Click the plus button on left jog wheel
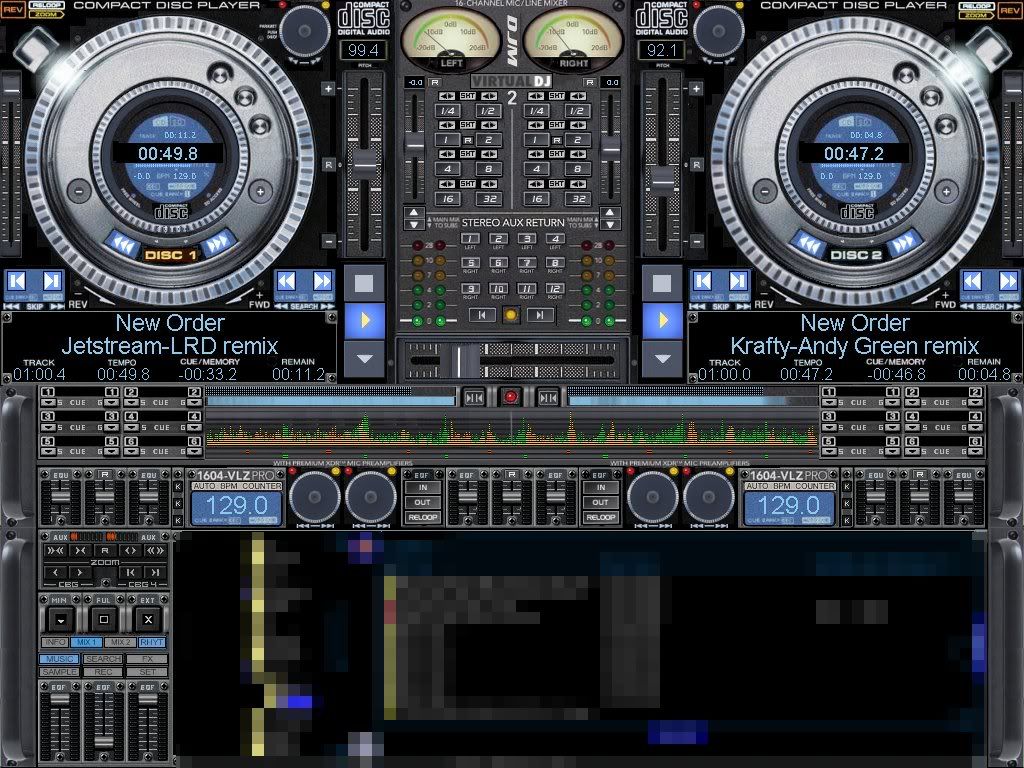This screenshot has height=768, width=1024. point(260,191)
